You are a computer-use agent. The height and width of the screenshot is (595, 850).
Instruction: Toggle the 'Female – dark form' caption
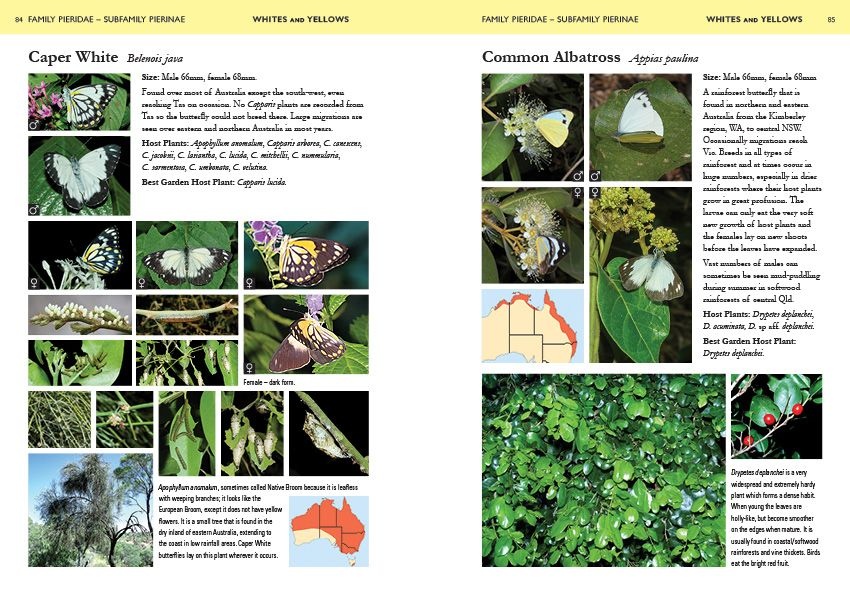click(x=268, y=383)
